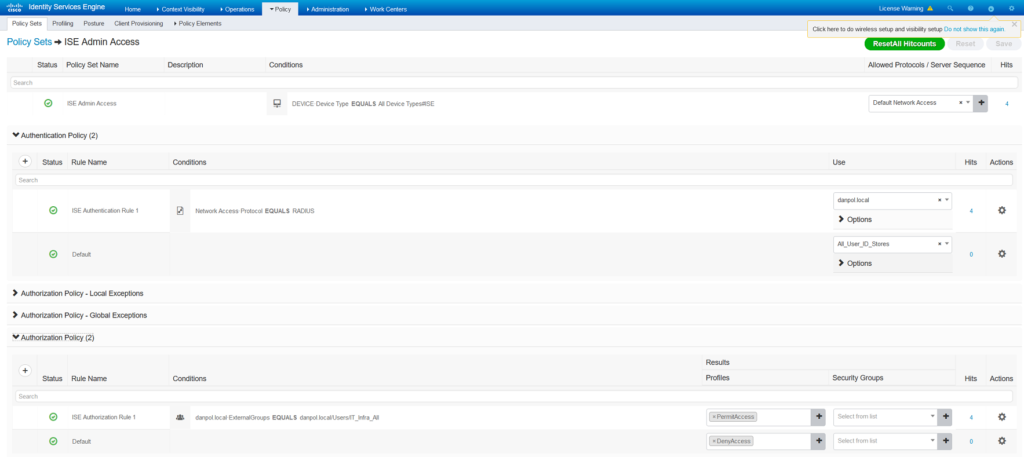Viewport: 1024px width, 457px height.
Task: Click the play-circle setup icon in header
Action: point(991,9)
